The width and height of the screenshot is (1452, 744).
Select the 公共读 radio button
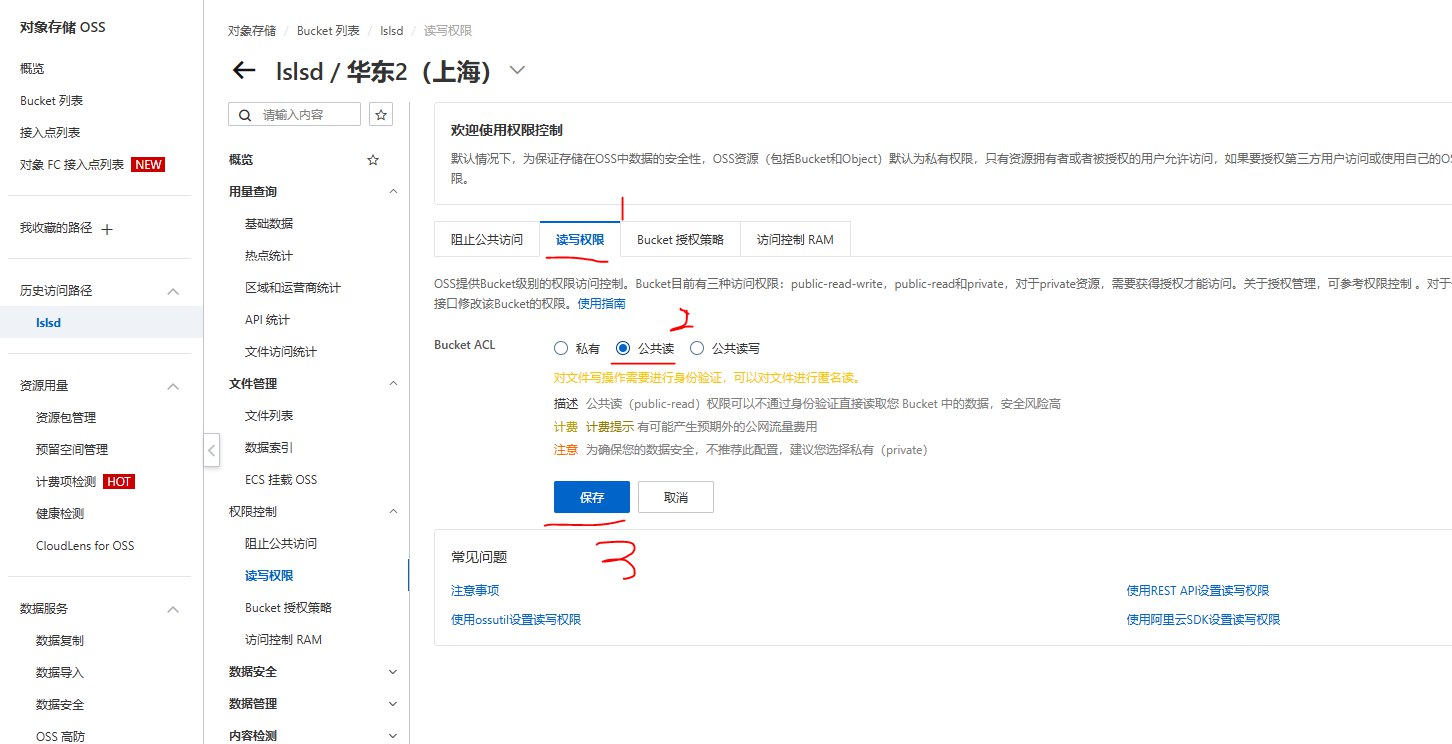[623, 349]
